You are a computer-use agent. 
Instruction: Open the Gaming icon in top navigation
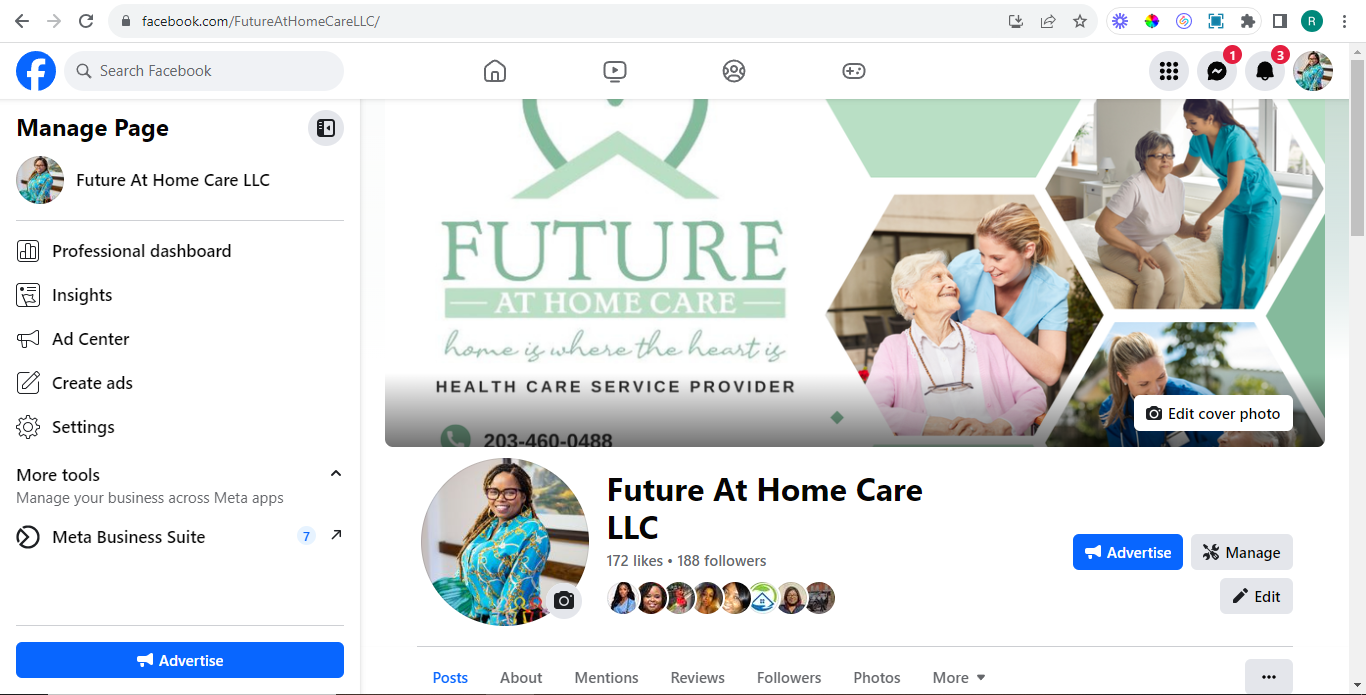854,71
